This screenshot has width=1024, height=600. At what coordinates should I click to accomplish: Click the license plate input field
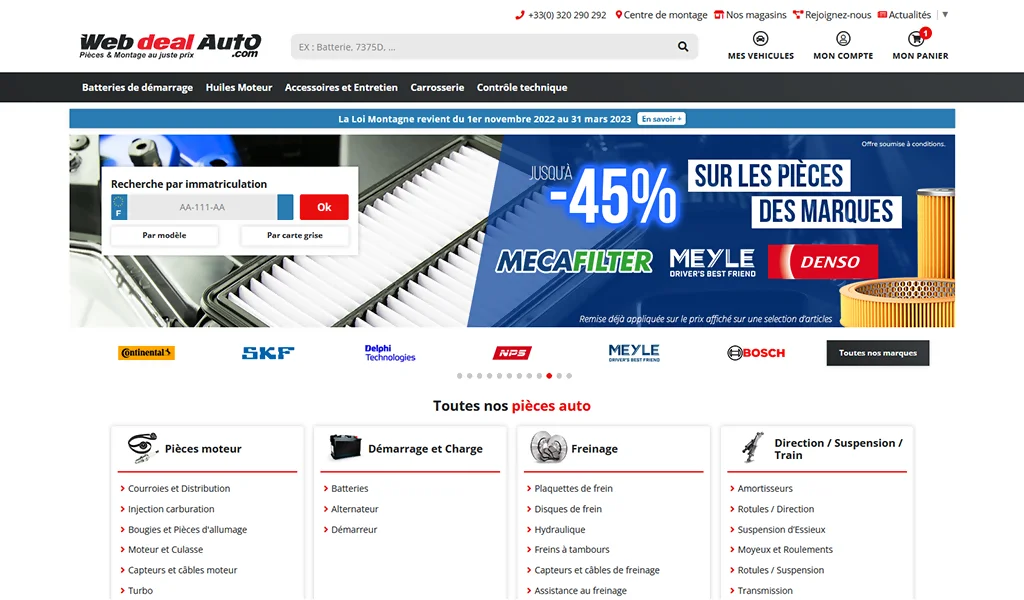[x=202, y=207]
